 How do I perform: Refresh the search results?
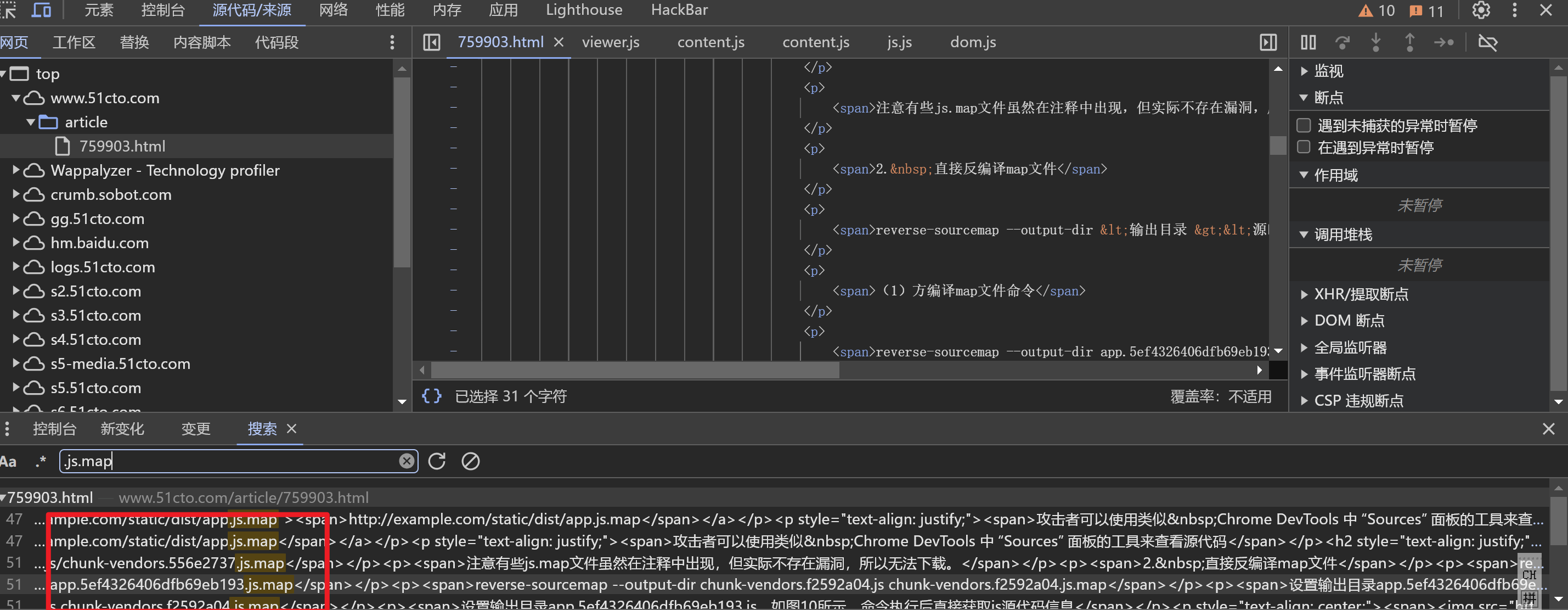(x=437, y=461)
